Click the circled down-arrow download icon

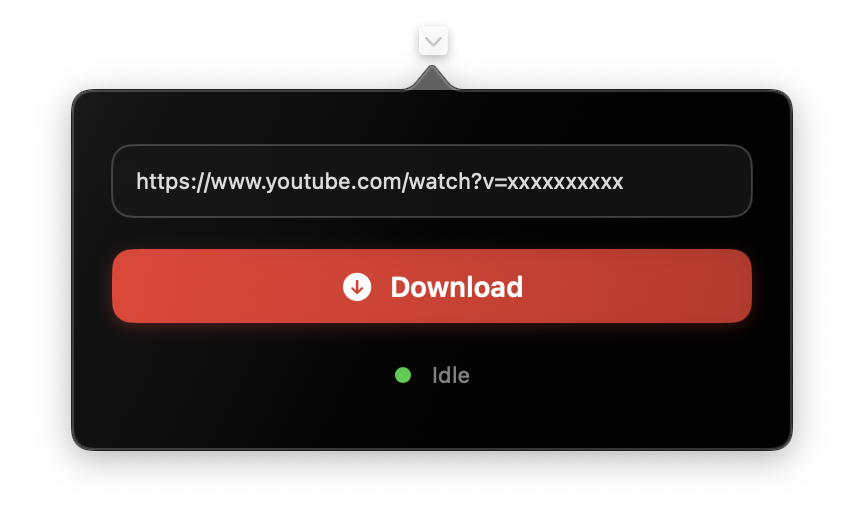(x=357, y=286)
